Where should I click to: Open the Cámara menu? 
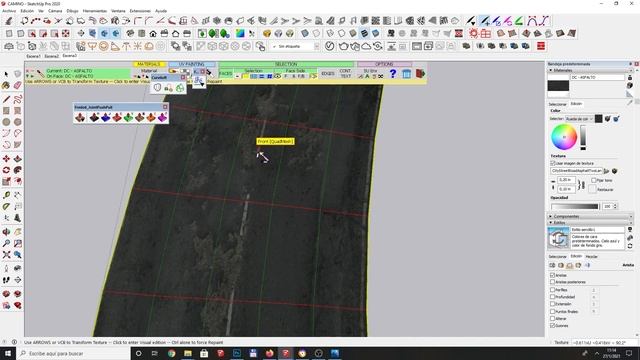55,11
